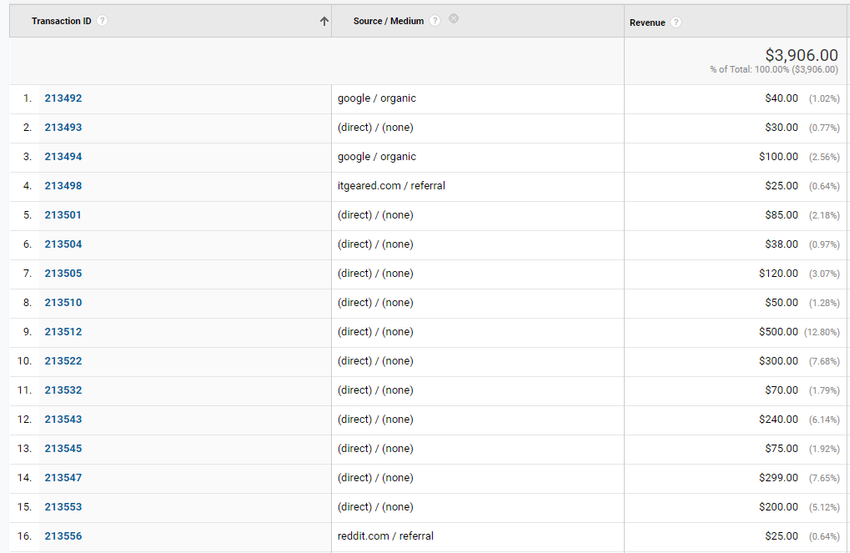Click the (7.65%) revenue share value
Screen dimensions: 850x553
pos(824,479)
